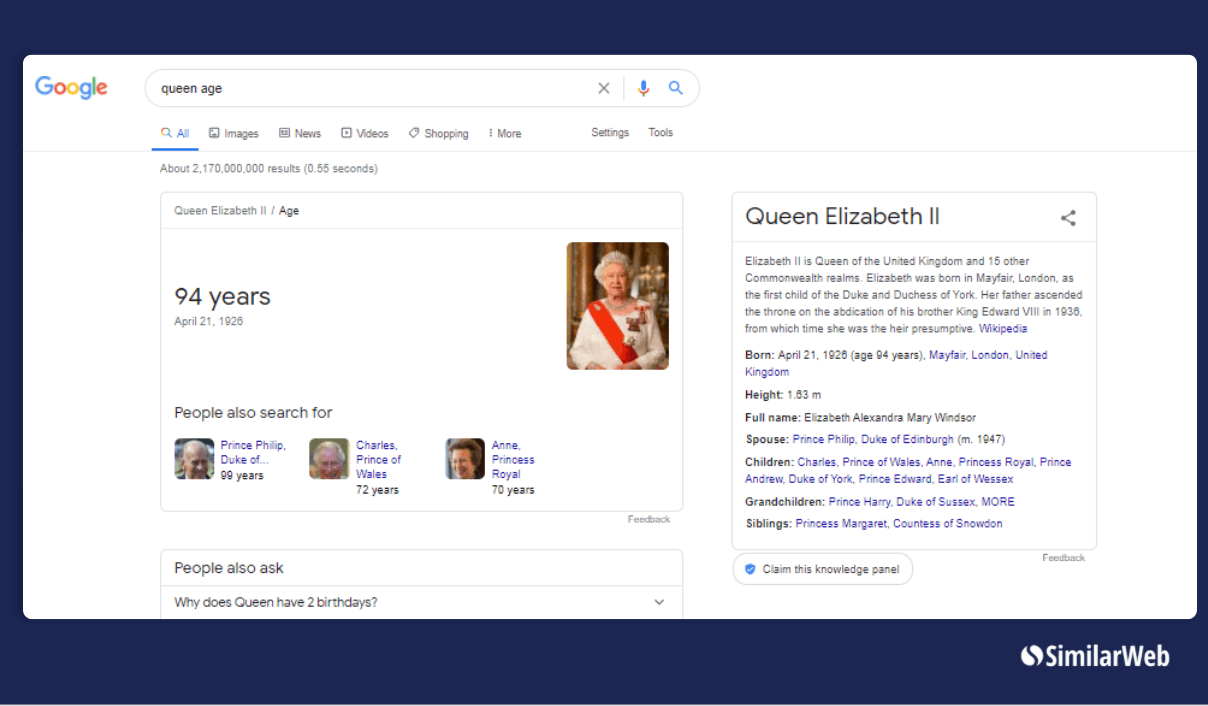Share the Queen Elizabeth II knowledge panel

(x=1068, y=218)
